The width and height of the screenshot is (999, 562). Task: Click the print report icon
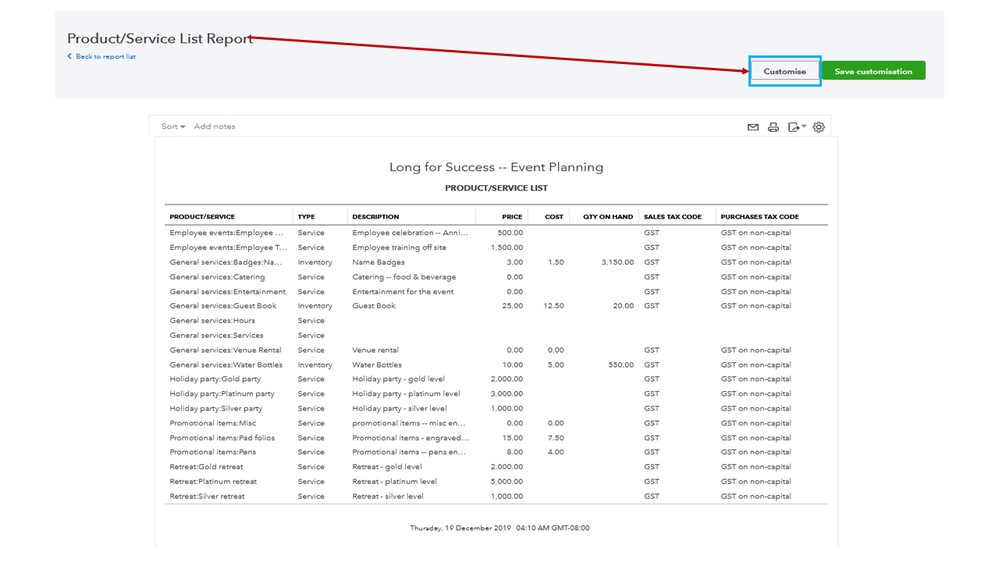tap(773, 127)
